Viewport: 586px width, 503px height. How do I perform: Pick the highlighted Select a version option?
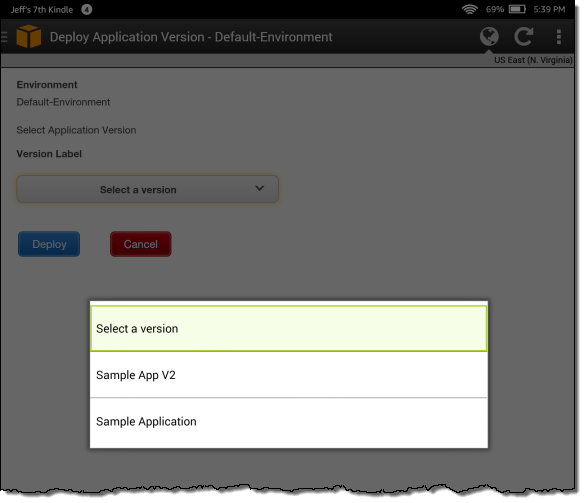click(289, 328)
